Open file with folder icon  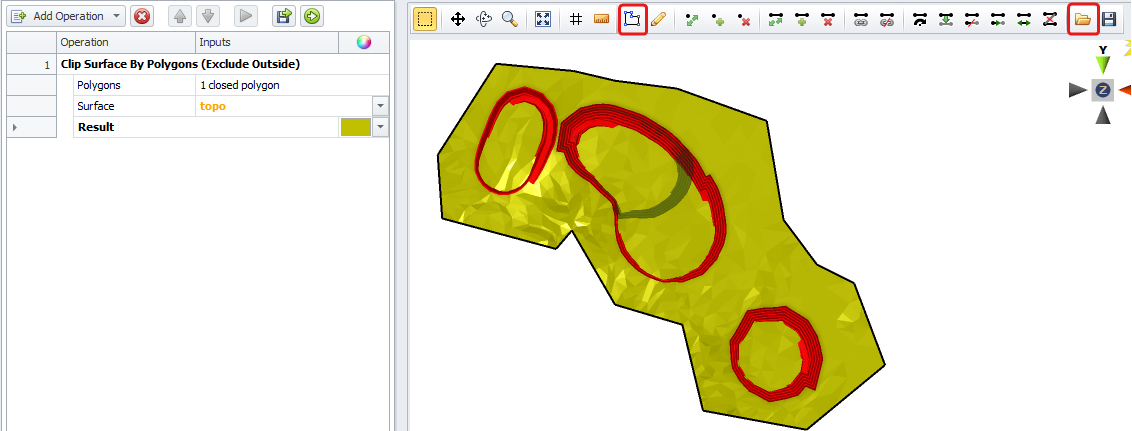1083,19
